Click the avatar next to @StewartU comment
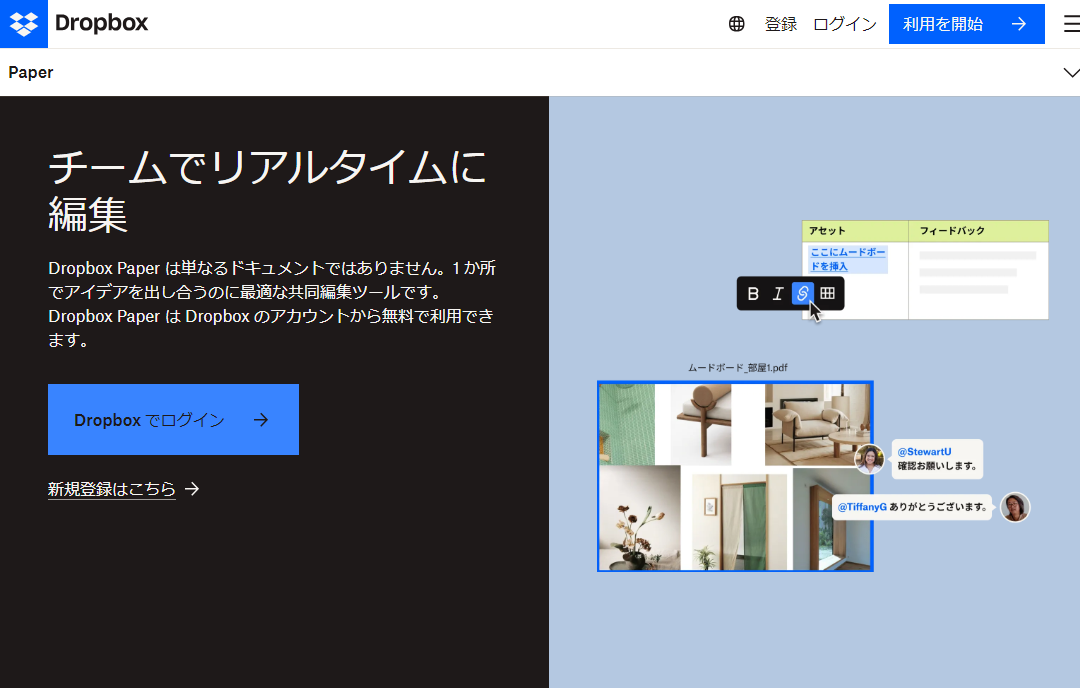Image resolution: width=1080 pixels, height=688 pixels. [x=869, y=459]
